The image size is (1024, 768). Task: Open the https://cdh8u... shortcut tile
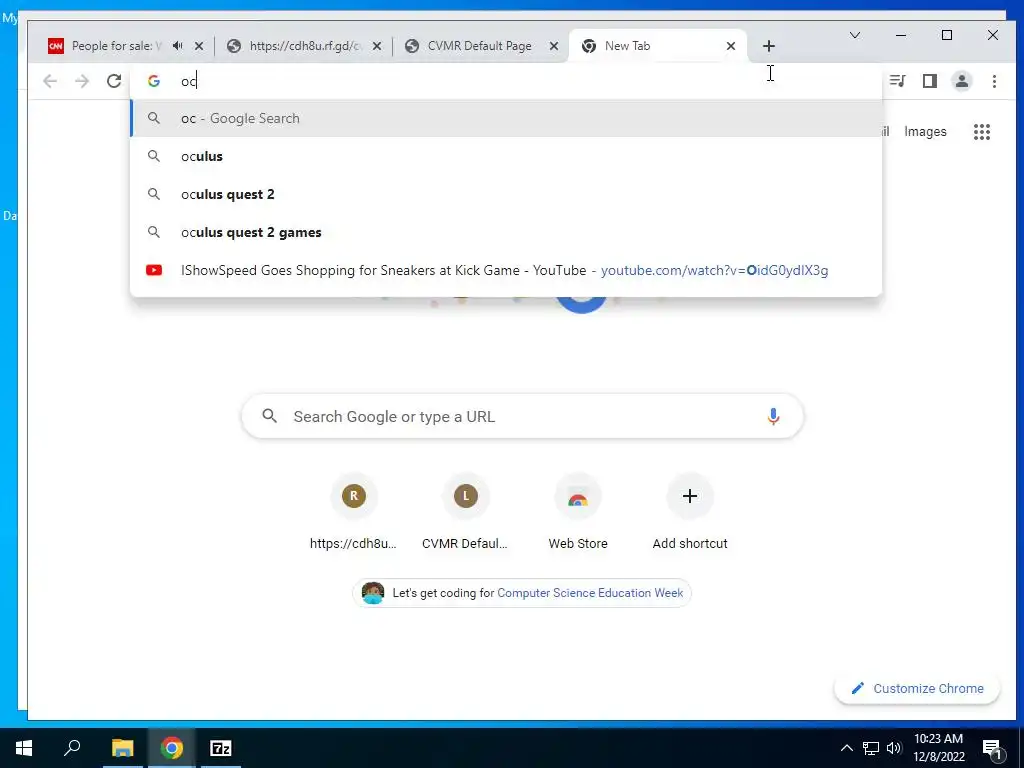353,513
